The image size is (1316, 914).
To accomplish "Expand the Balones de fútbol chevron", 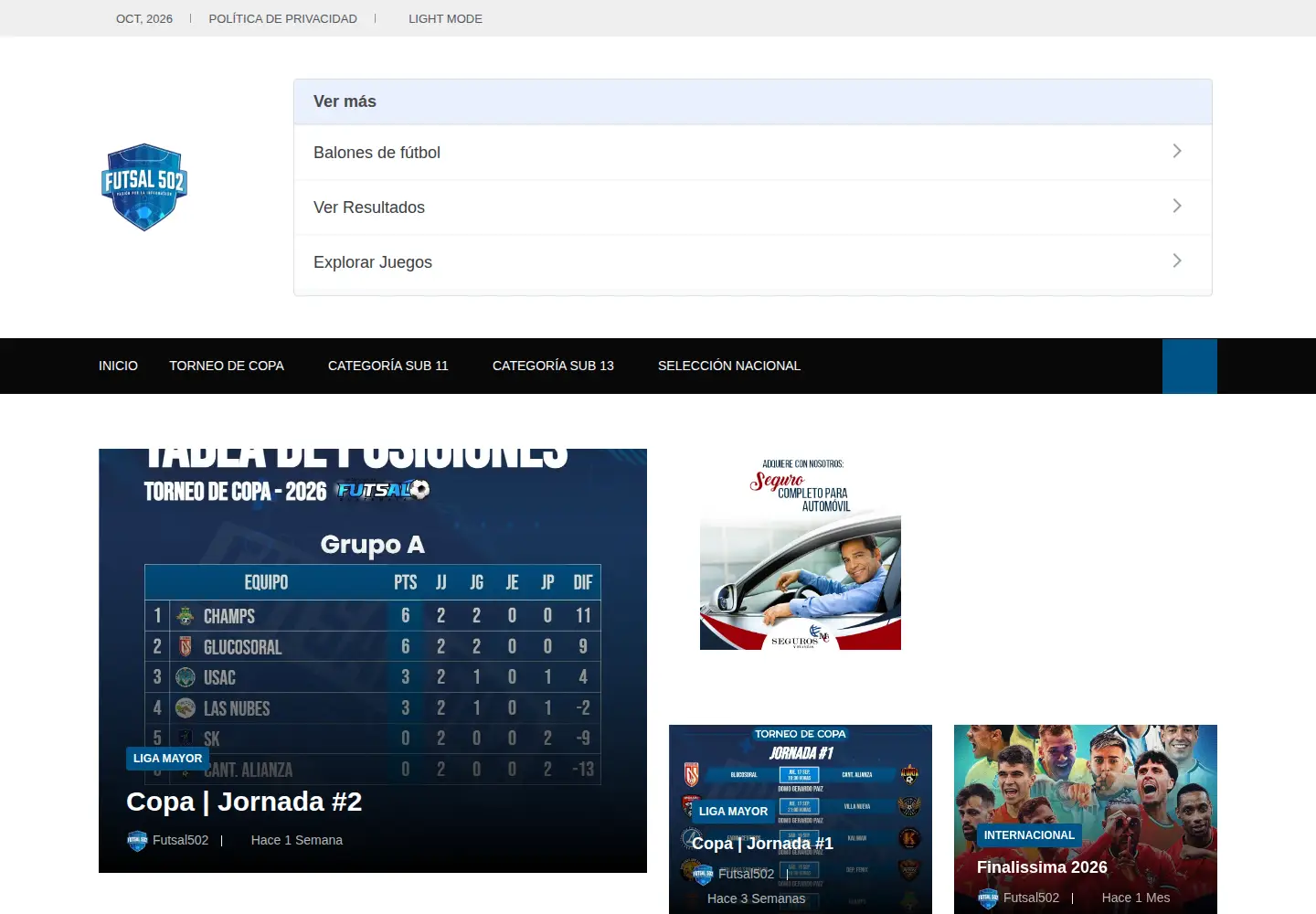I will click(1177, 151).
